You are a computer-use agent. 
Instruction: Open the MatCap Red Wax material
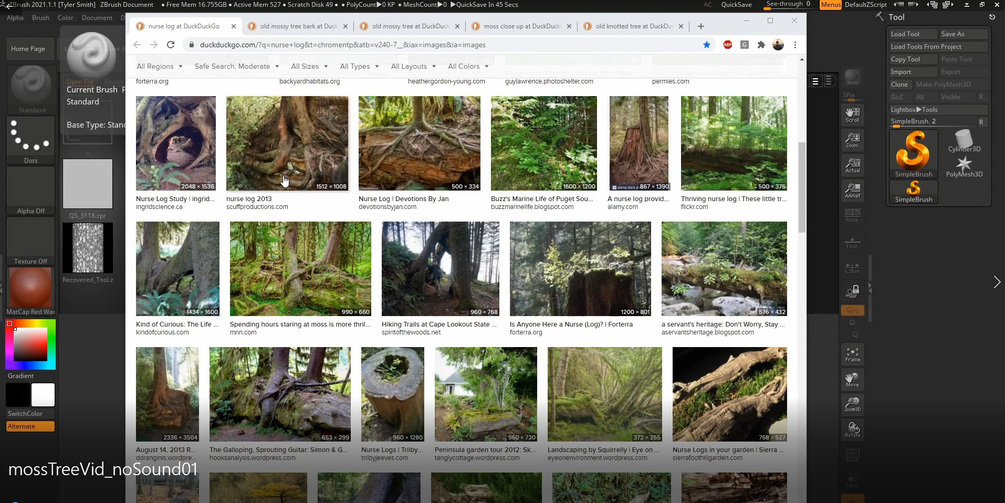(x=31, y=292)
